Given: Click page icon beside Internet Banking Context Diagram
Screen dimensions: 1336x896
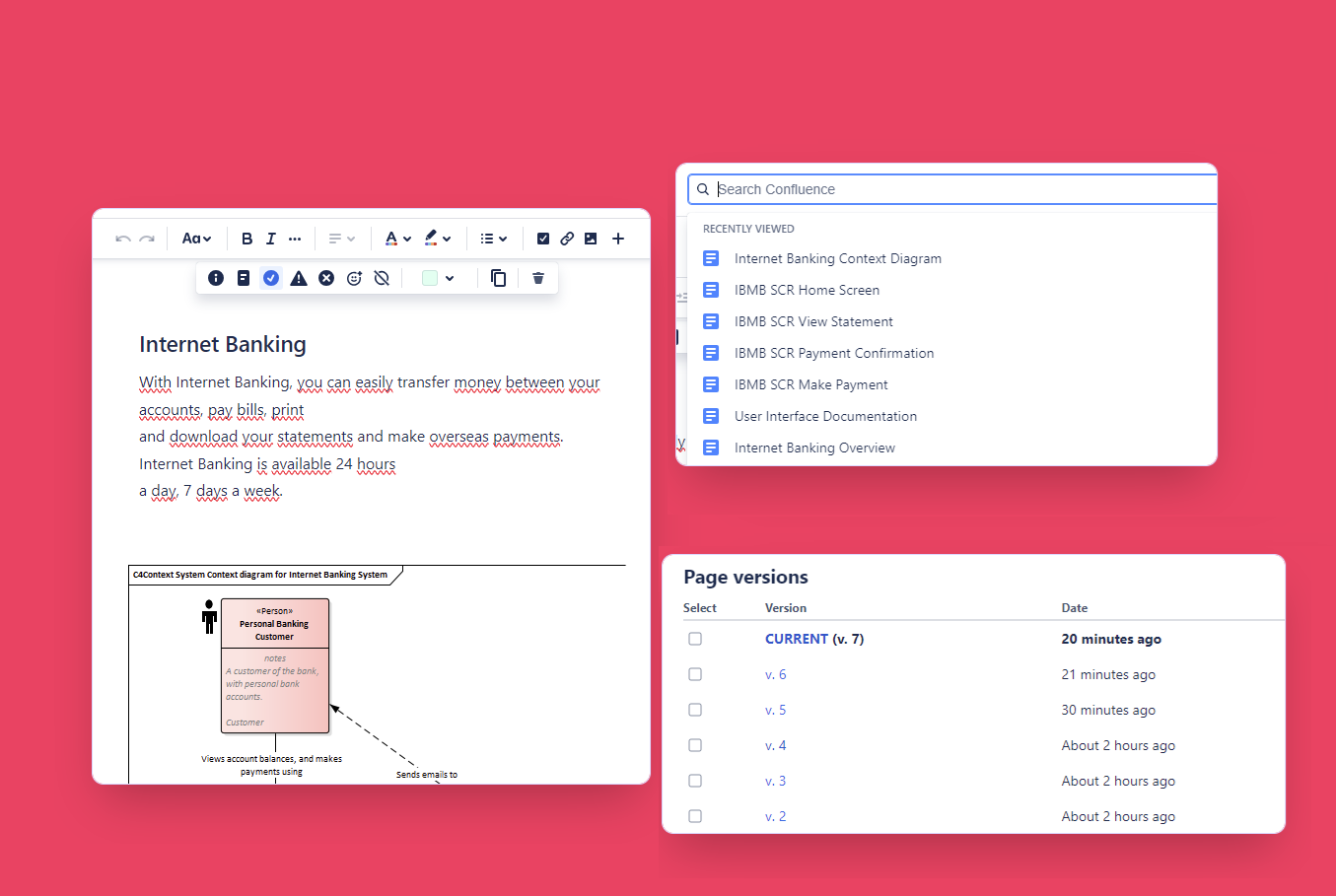Looking at the screenshot, I should point(711,258).
